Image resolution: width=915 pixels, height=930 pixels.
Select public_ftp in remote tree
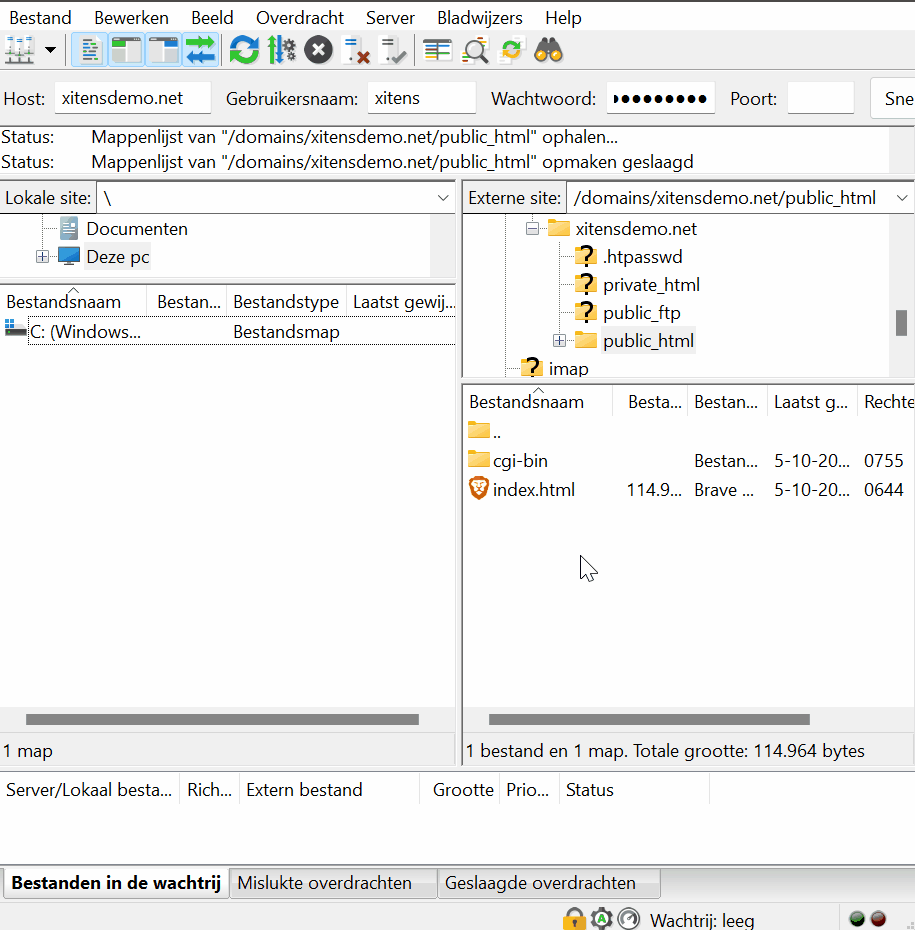(642, 313)
